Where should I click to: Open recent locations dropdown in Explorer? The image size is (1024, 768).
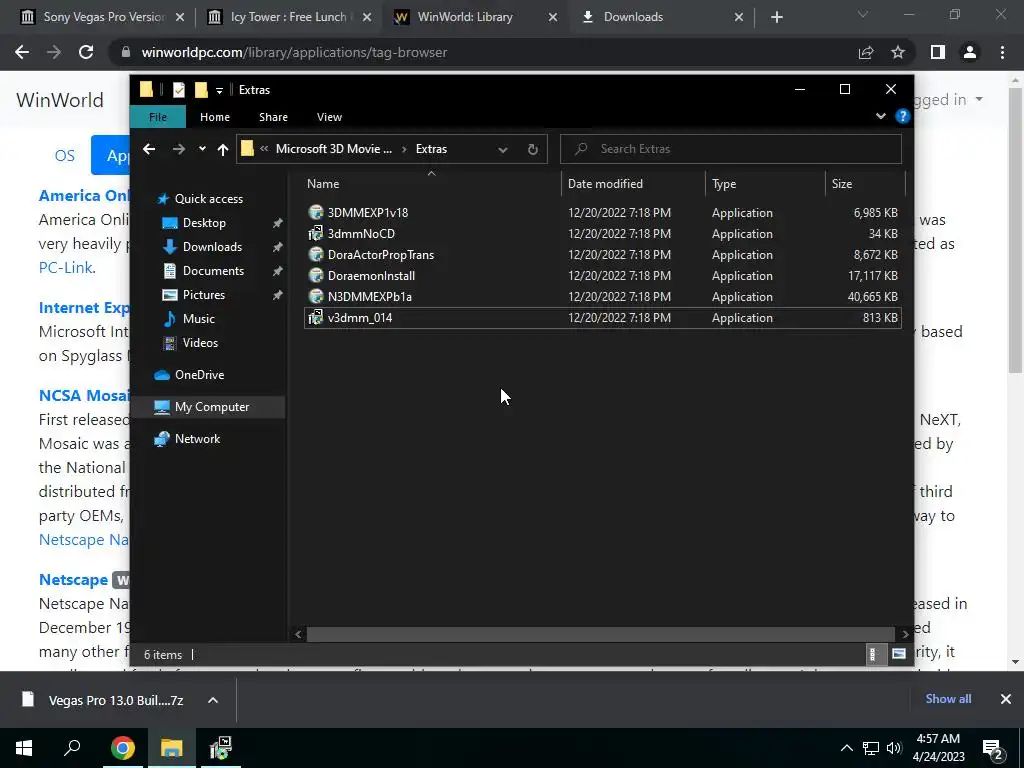[x=202, y=149]
